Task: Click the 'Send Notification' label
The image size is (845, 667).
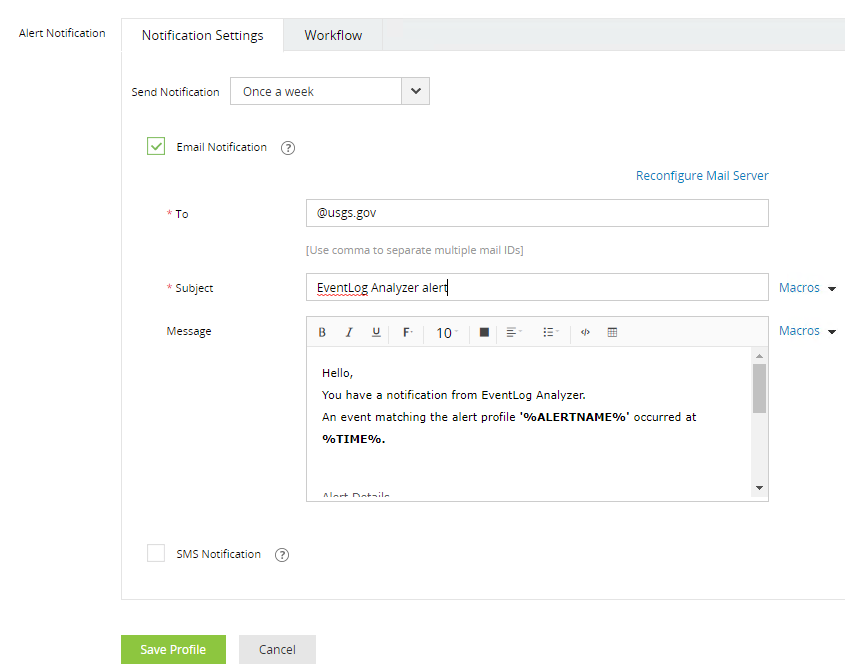Action: 175,92
